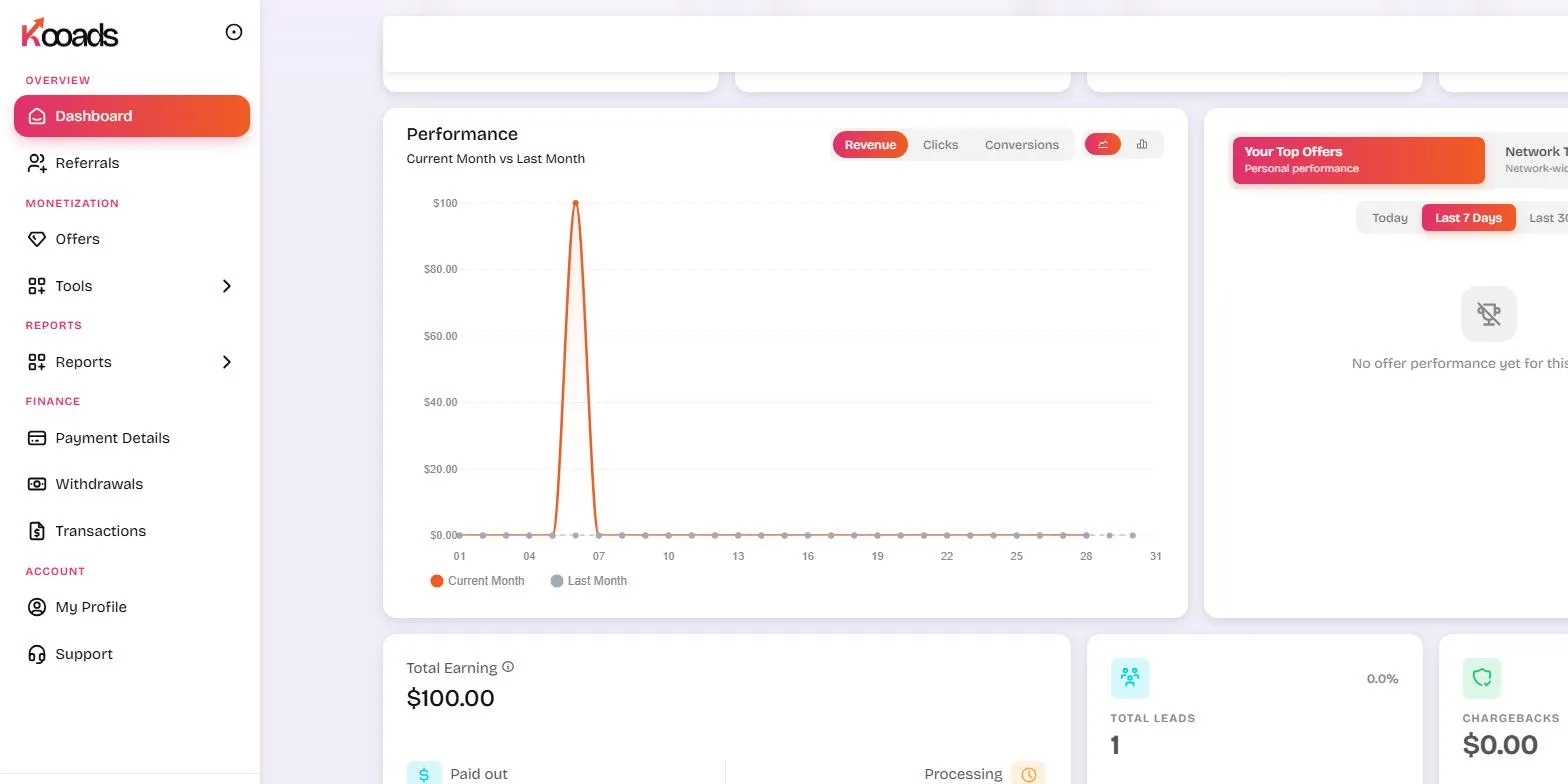This screenshot has width=1568, height=784.
Task: Click the Support headset icon
Action: tap(37, 654)
